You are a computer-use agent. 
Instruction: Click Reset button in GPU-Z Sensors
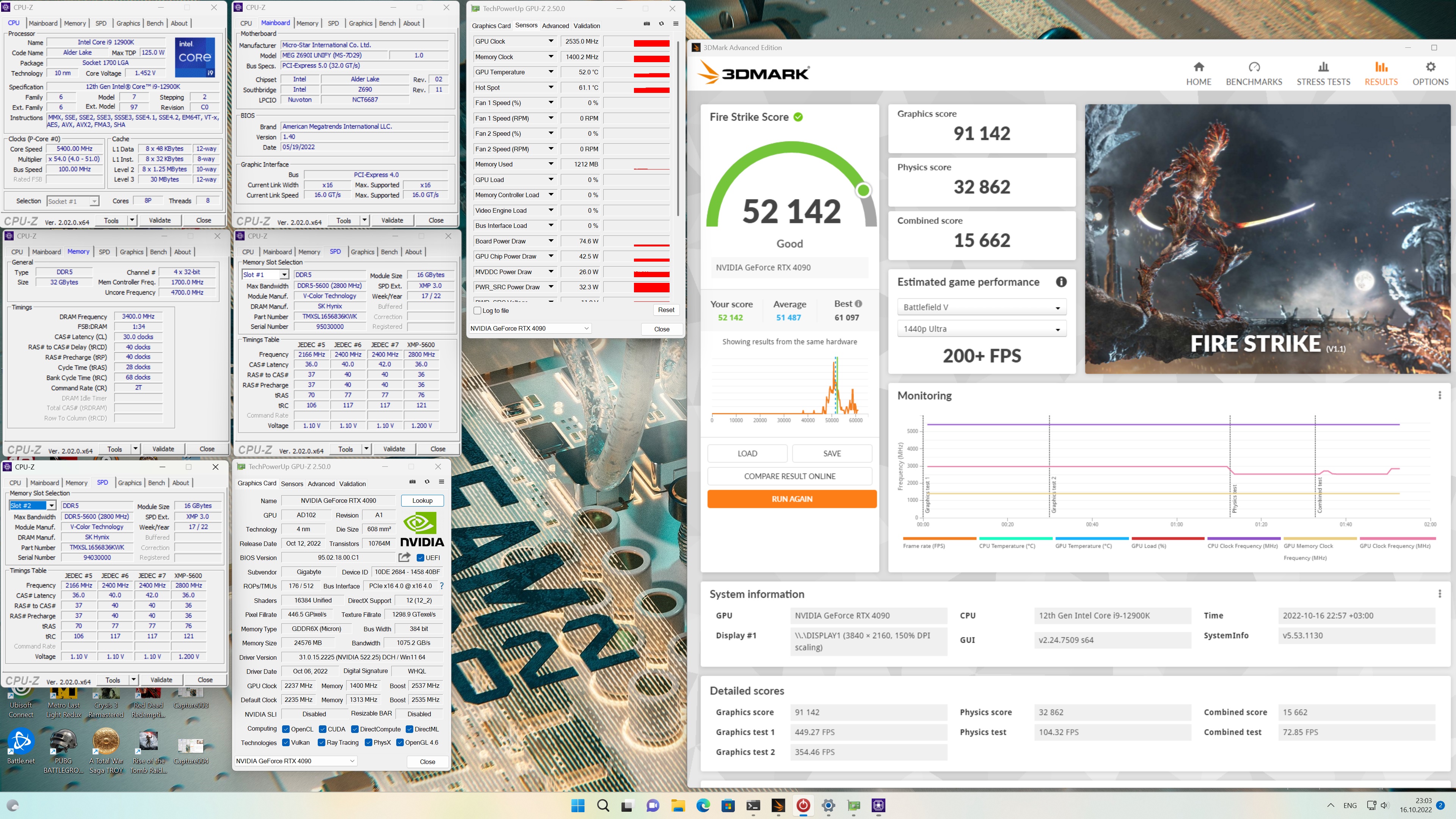click(x=666, y=310)
